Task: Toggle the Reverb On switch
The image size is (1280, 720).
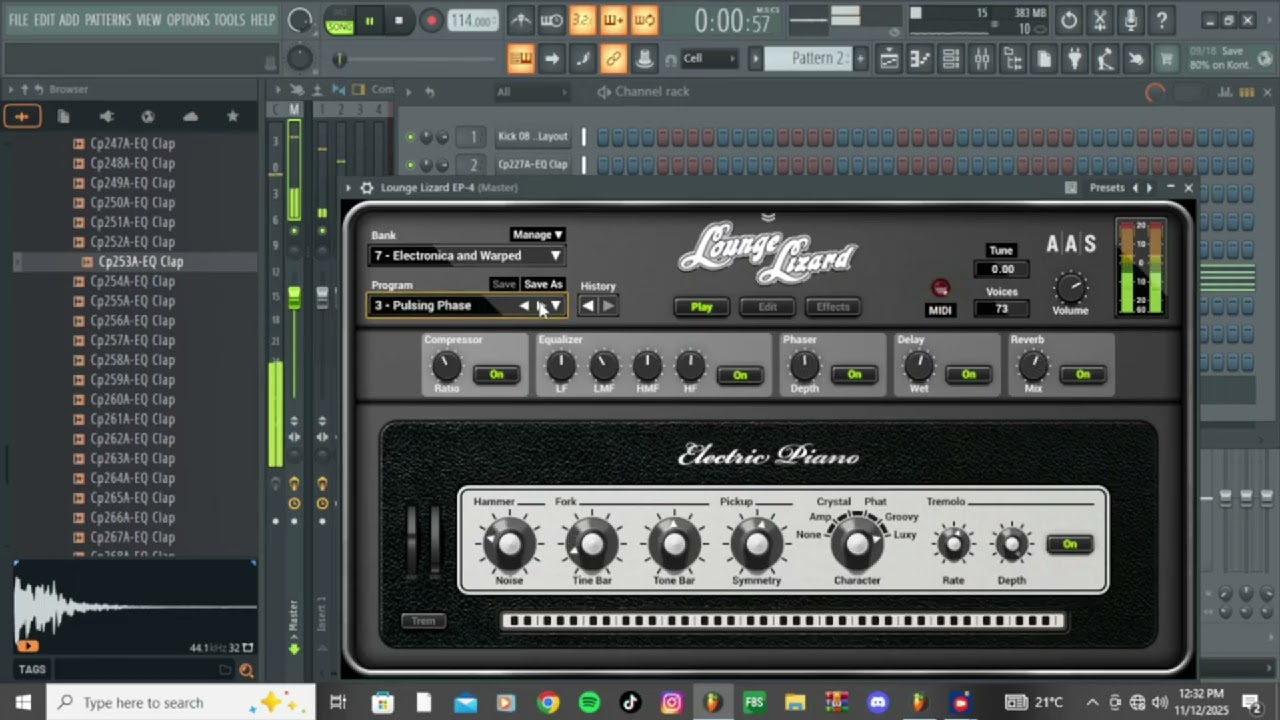Action: [x=1083, y=374]
